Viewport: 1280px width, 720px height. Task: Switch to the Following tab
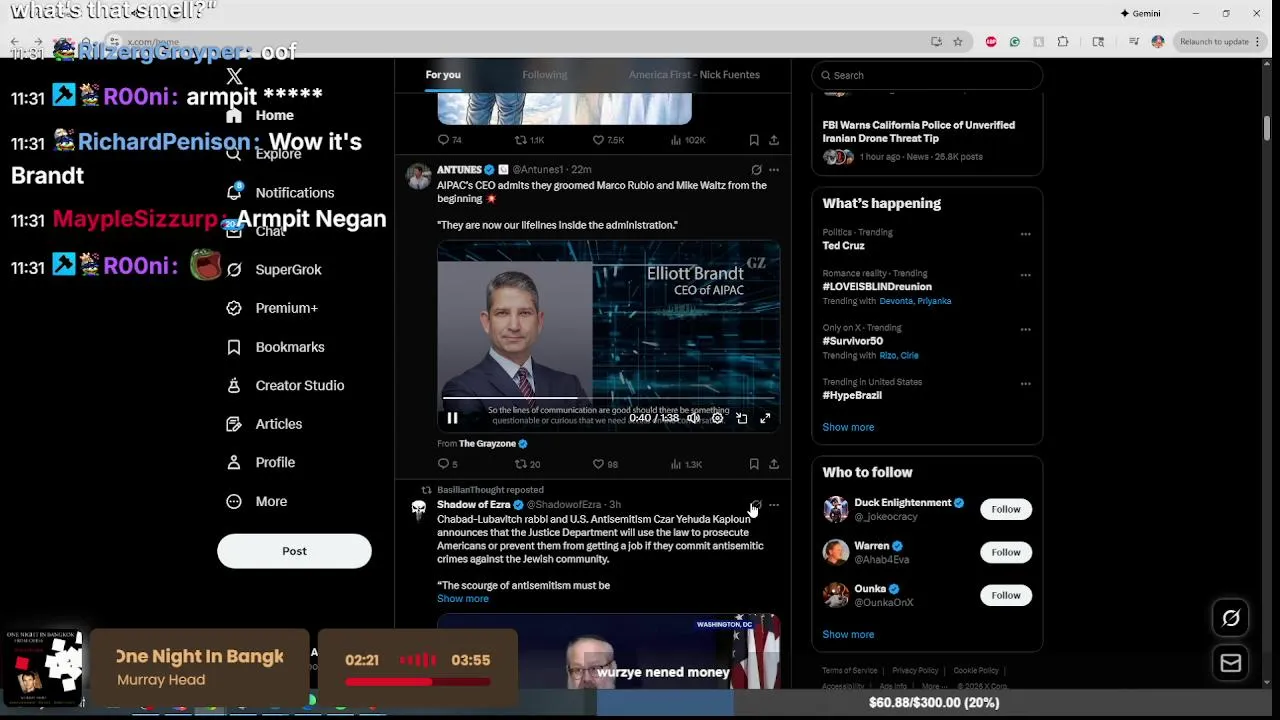[x=544, y=75]
